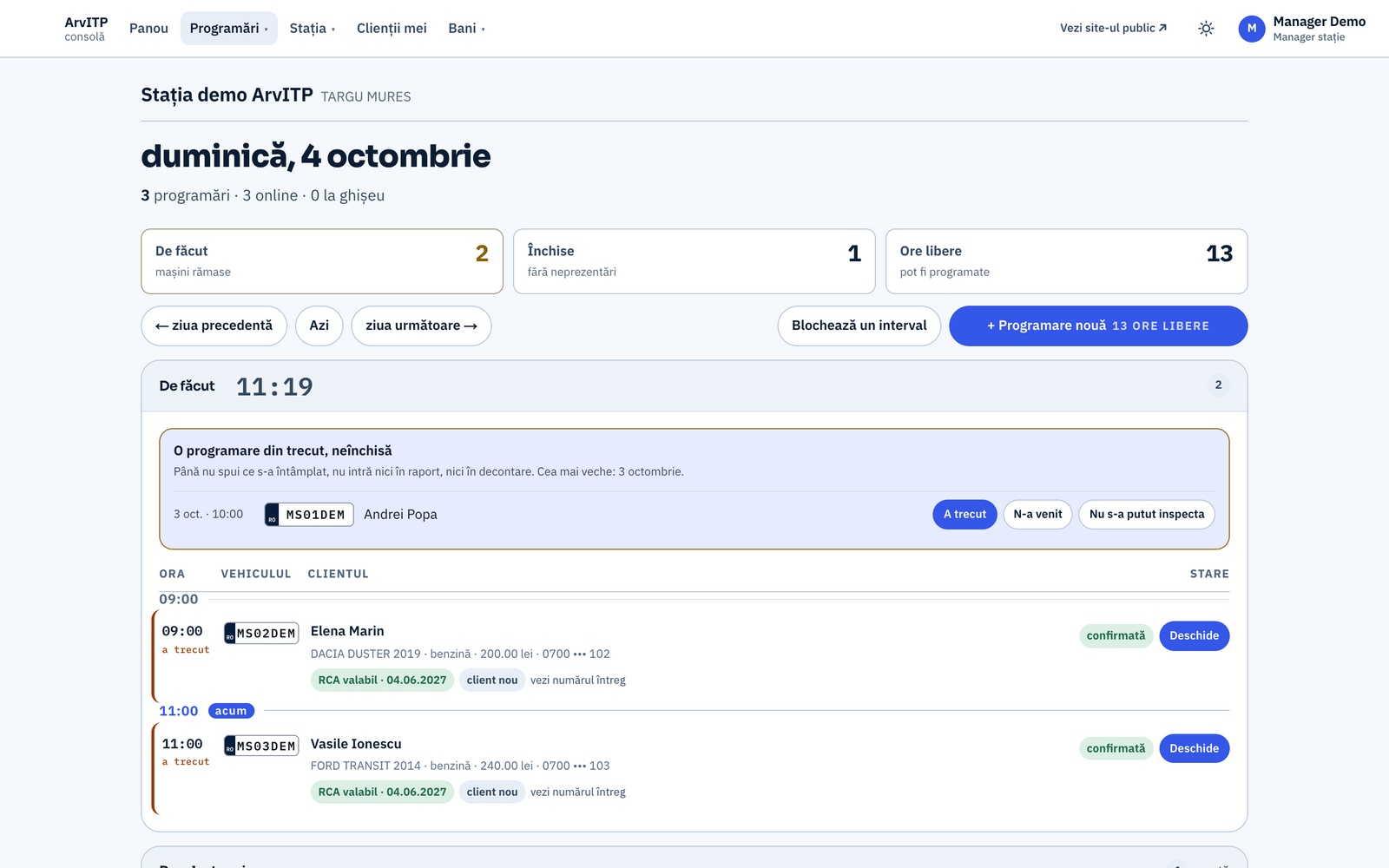Click the De făcut count badge showing 2

point(1218,385)
